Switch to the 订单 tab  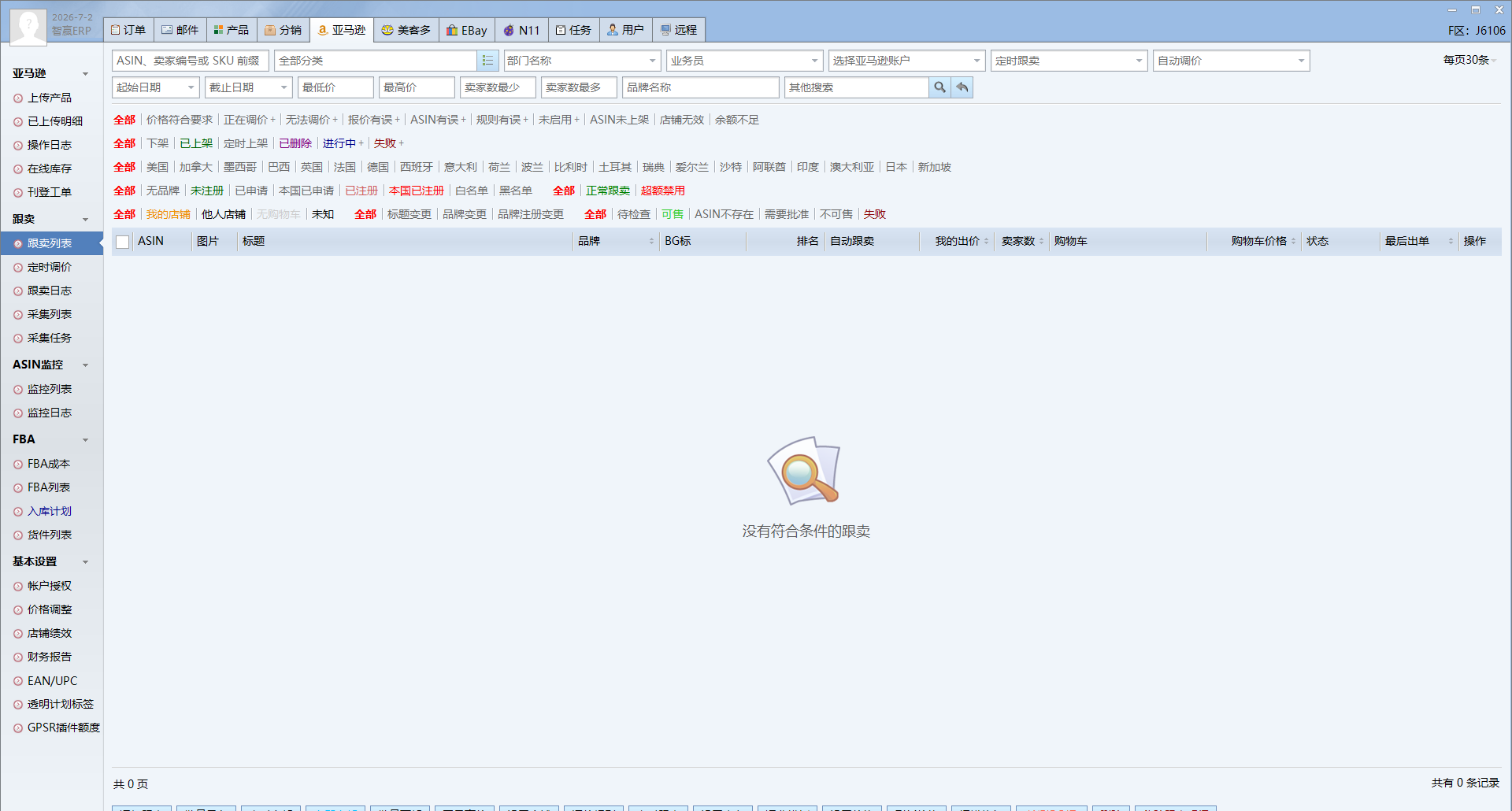(128, 30)
